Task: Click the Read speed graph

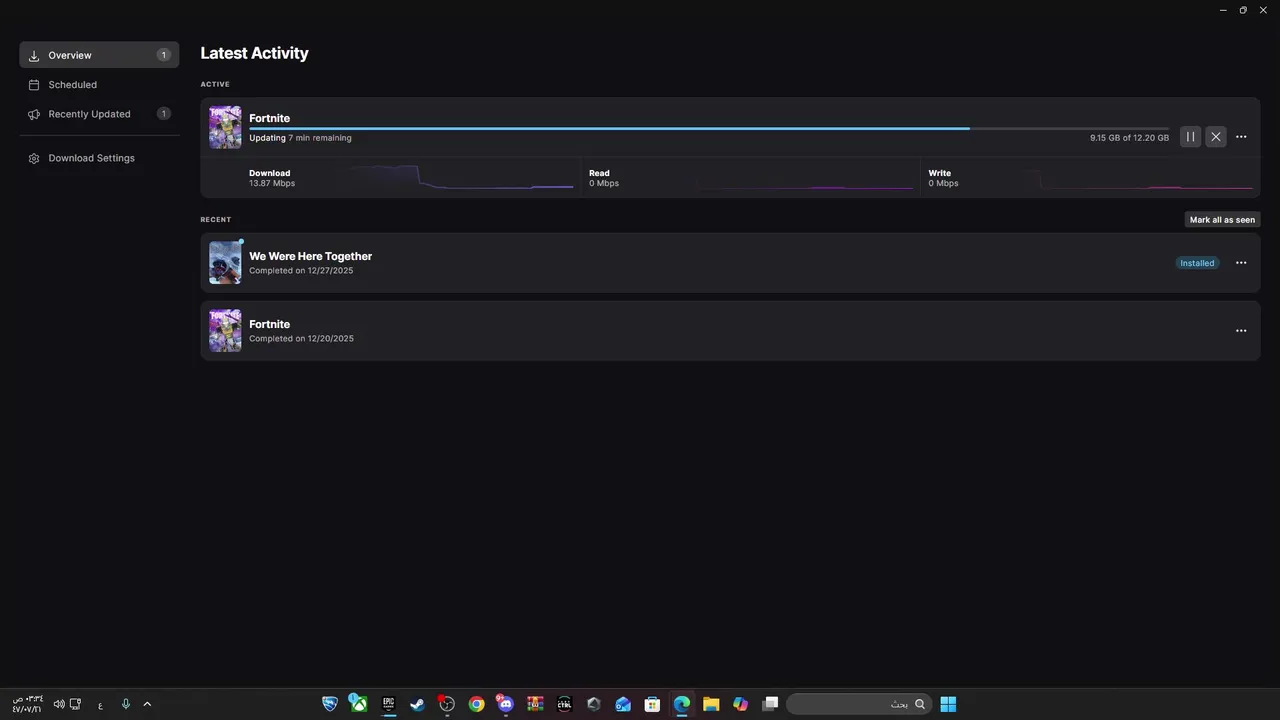Action: coord(806,178)
